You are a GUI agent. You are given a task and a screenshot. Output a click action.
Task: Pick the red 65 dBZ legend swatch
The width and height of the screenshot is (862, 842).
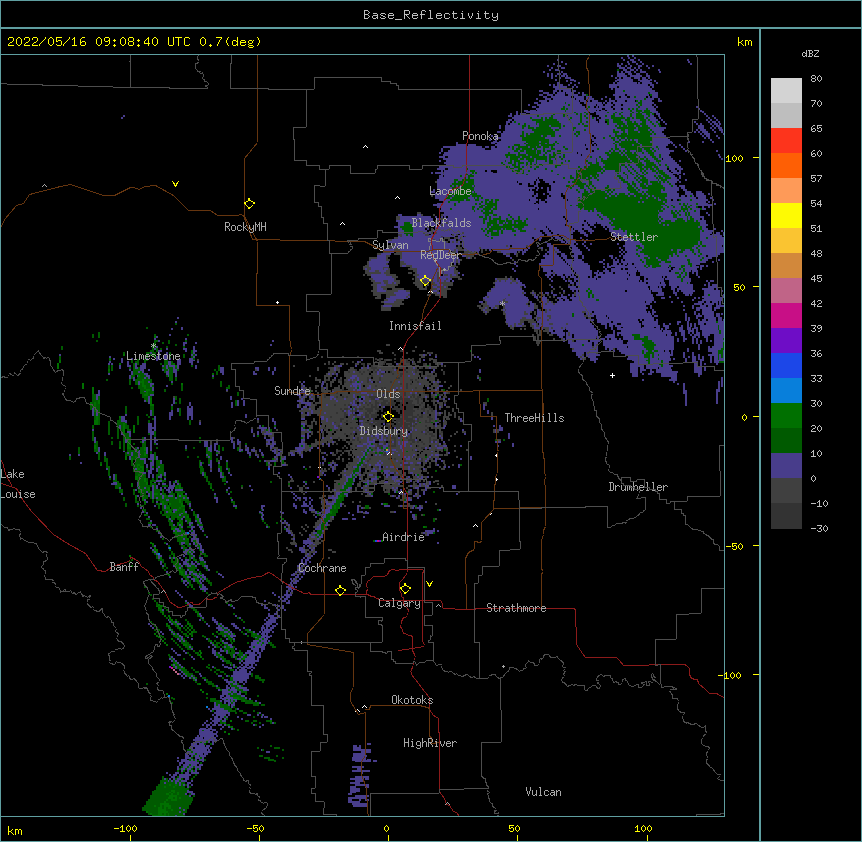pos(786,141)
